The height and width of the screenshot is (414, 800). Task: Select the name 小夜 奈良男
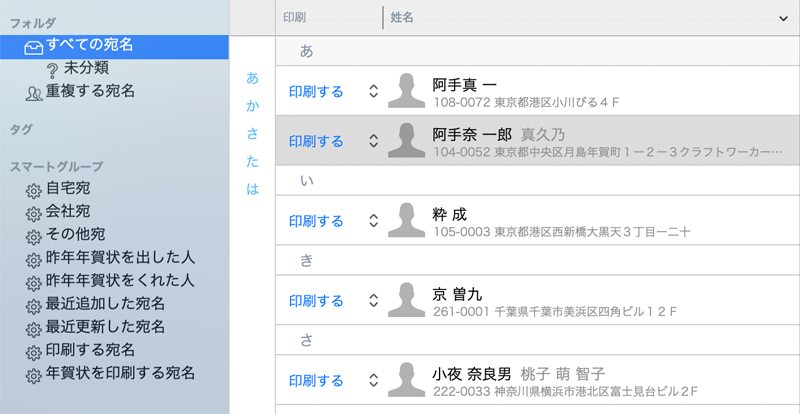(472, 374)
